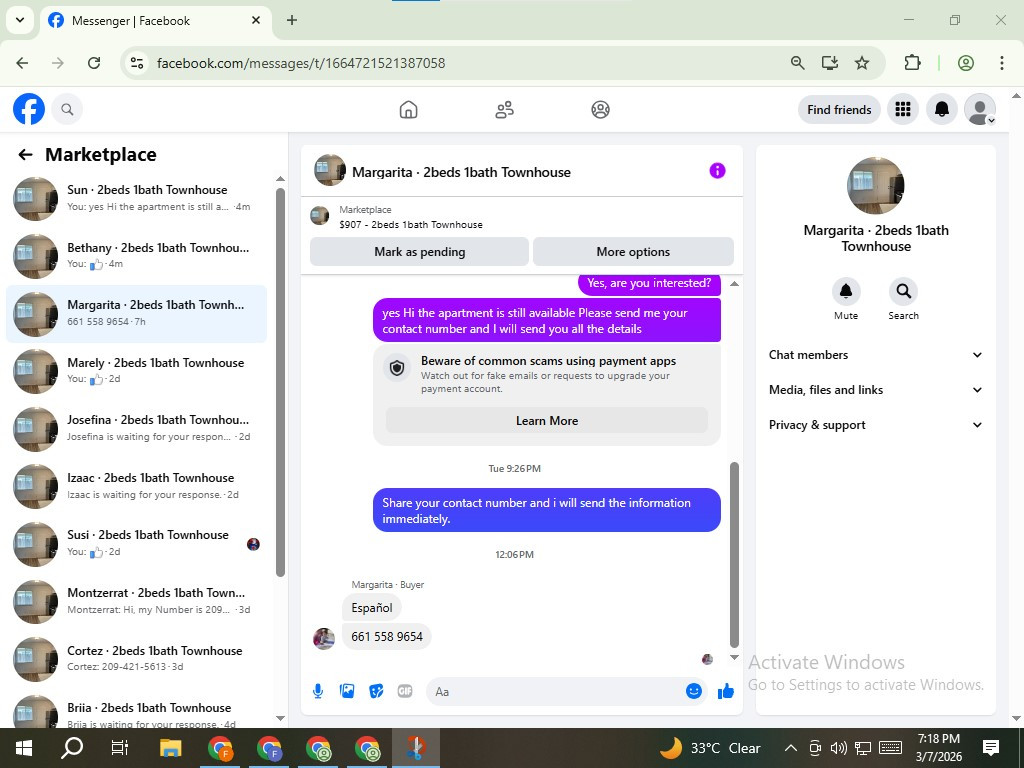Go to the Home feed icon
This screenshot has height=768, width=1024.
(408, 110)
